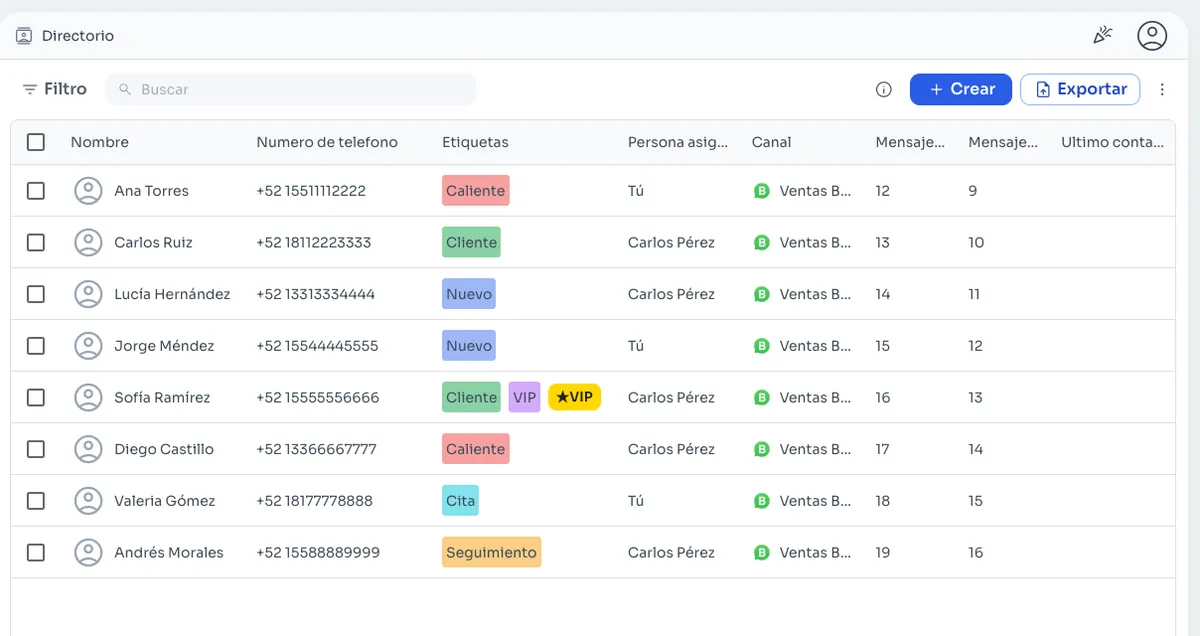The image size is (1200, 636).
Task: Check the Diego Castillo row checkbox
Action: pos(36,449)
